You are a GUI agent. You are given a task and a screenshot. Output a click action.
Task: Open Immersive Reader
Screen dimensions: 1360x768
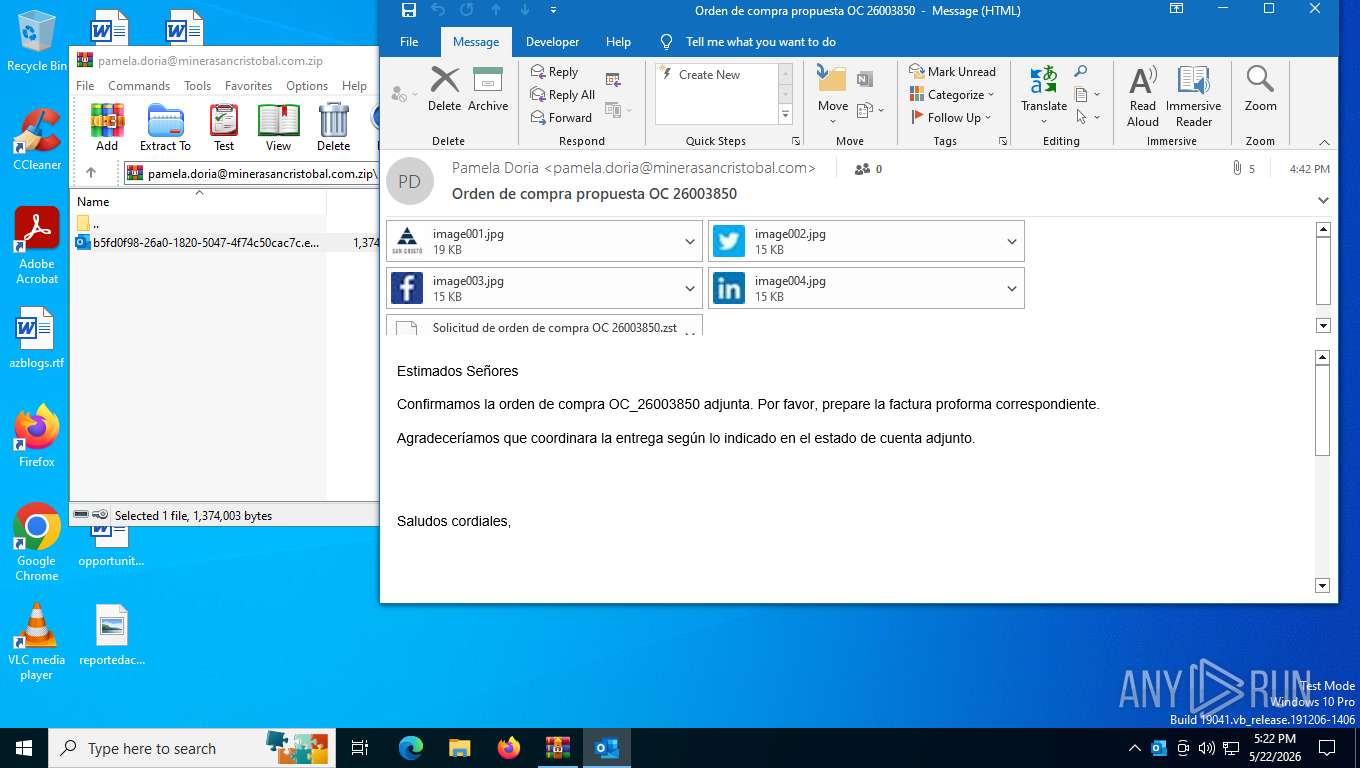click(x=1193, y=96)
